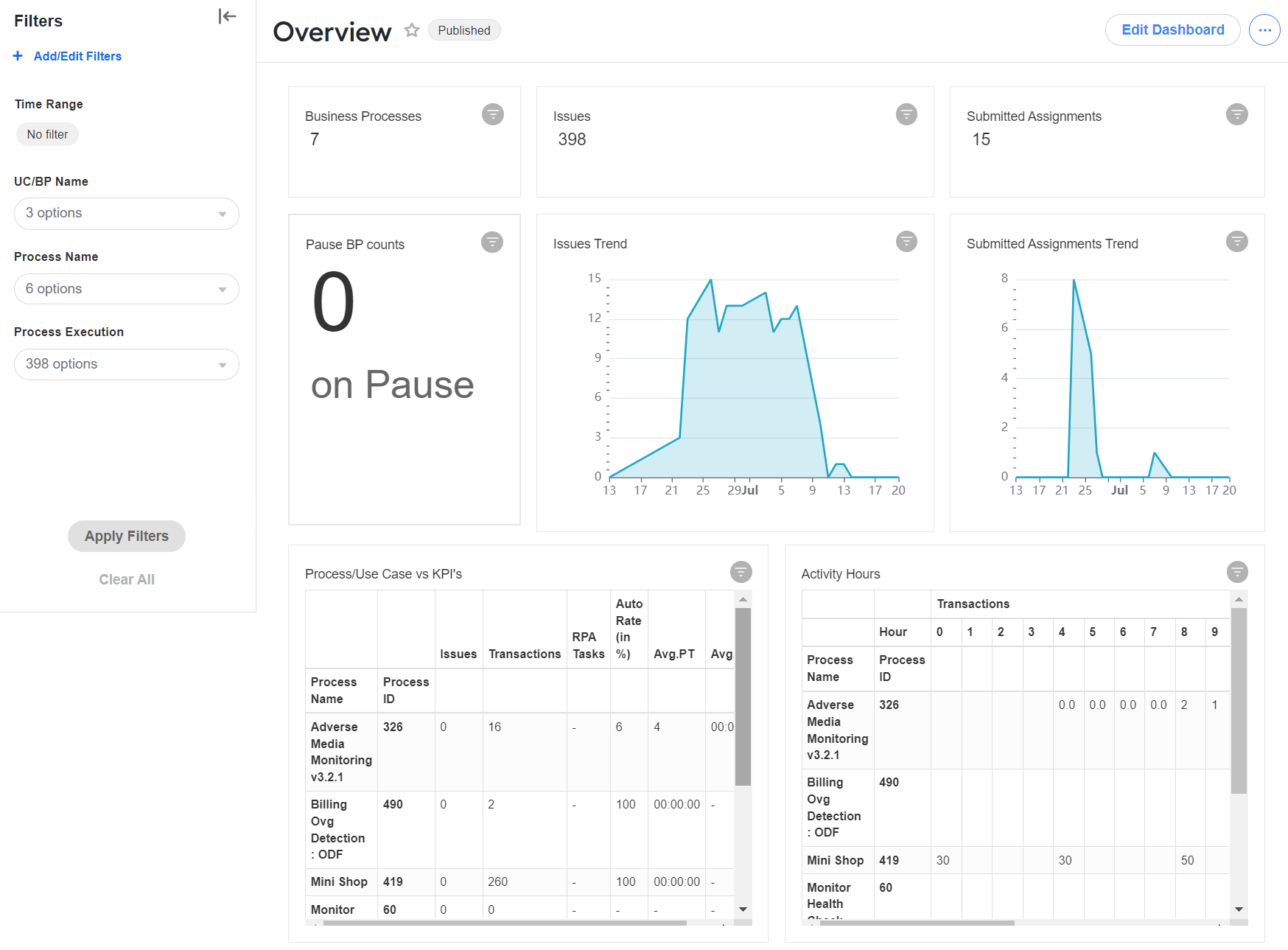Open filter icon on Issues Trend chart
1288x950 pixels.
tap(906, 241)
